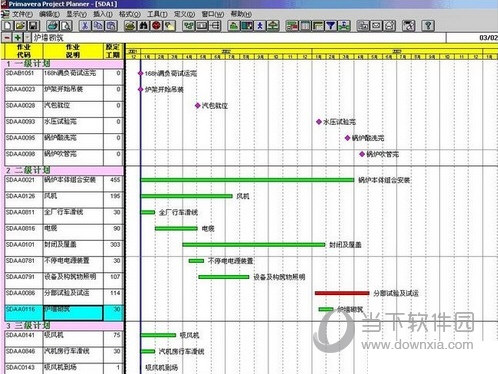Select activity code SDAA0028
The height and width of the screenshot is (374, 498).
point(20,105)
